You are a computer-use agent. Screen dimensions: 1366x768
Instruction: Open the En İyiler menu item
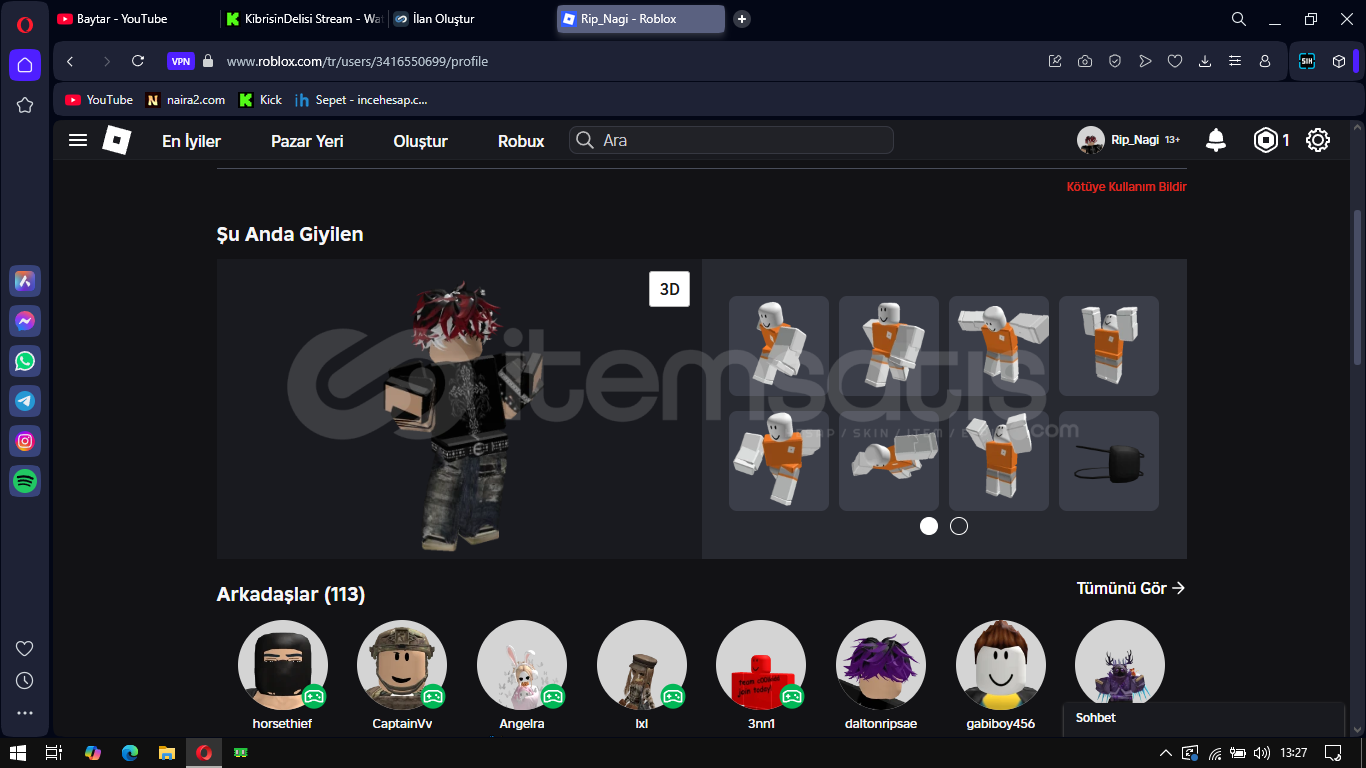[191, 141]
